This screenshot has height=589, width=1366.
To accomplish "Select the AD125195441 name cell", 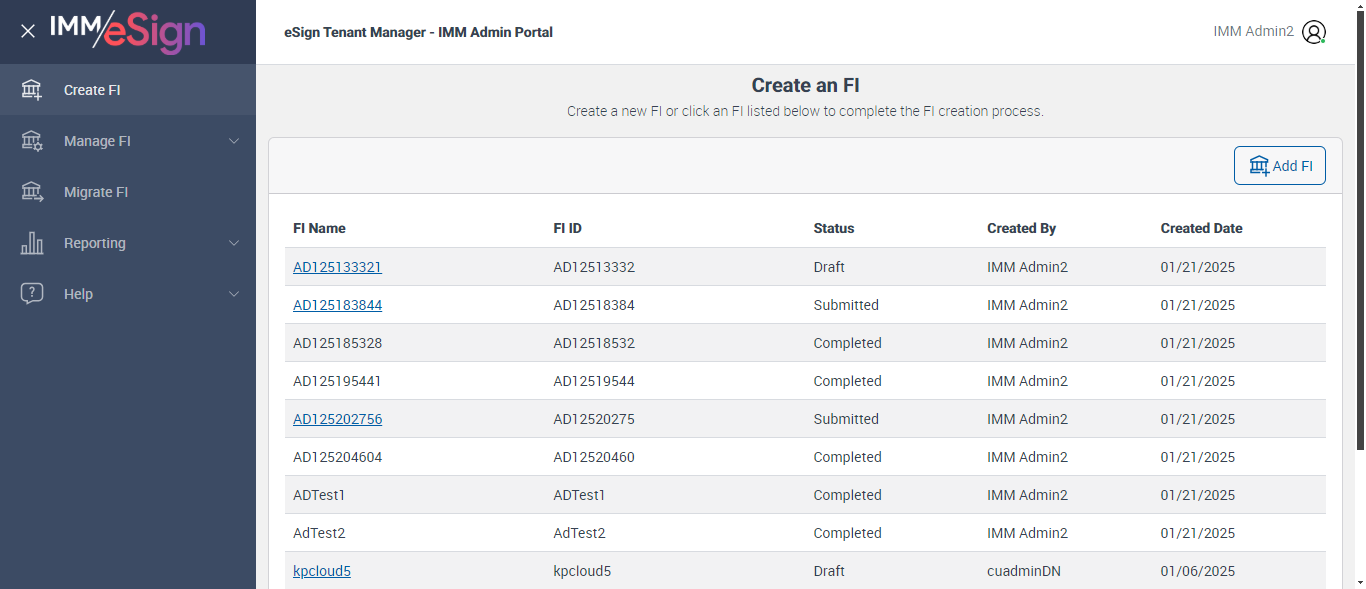I will pyautogui.click(x=337, y=381).
